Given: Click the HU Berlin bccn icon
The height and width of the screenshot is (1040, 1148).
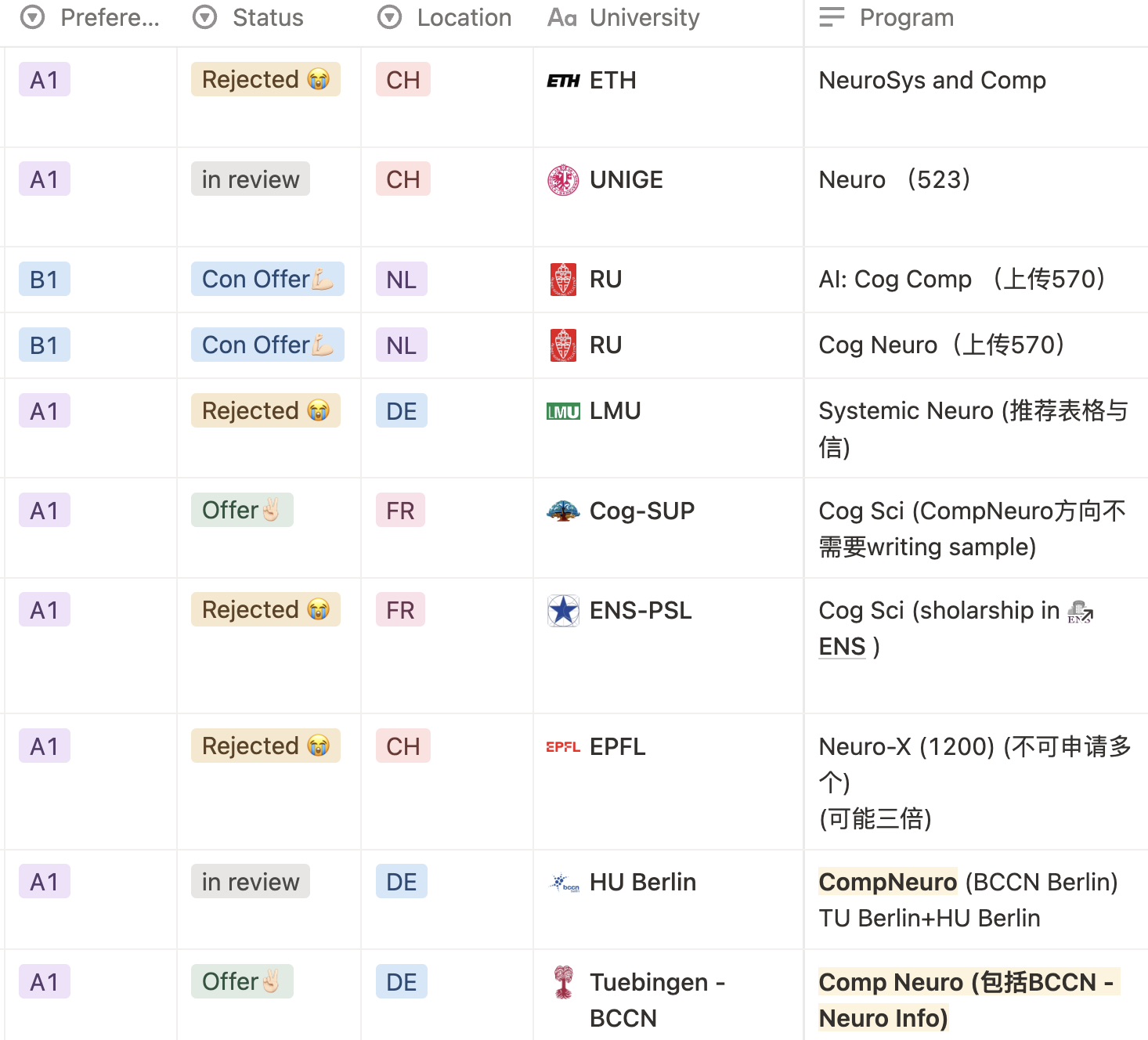Looking at the screenshot, I should click(x=564, y=883).
